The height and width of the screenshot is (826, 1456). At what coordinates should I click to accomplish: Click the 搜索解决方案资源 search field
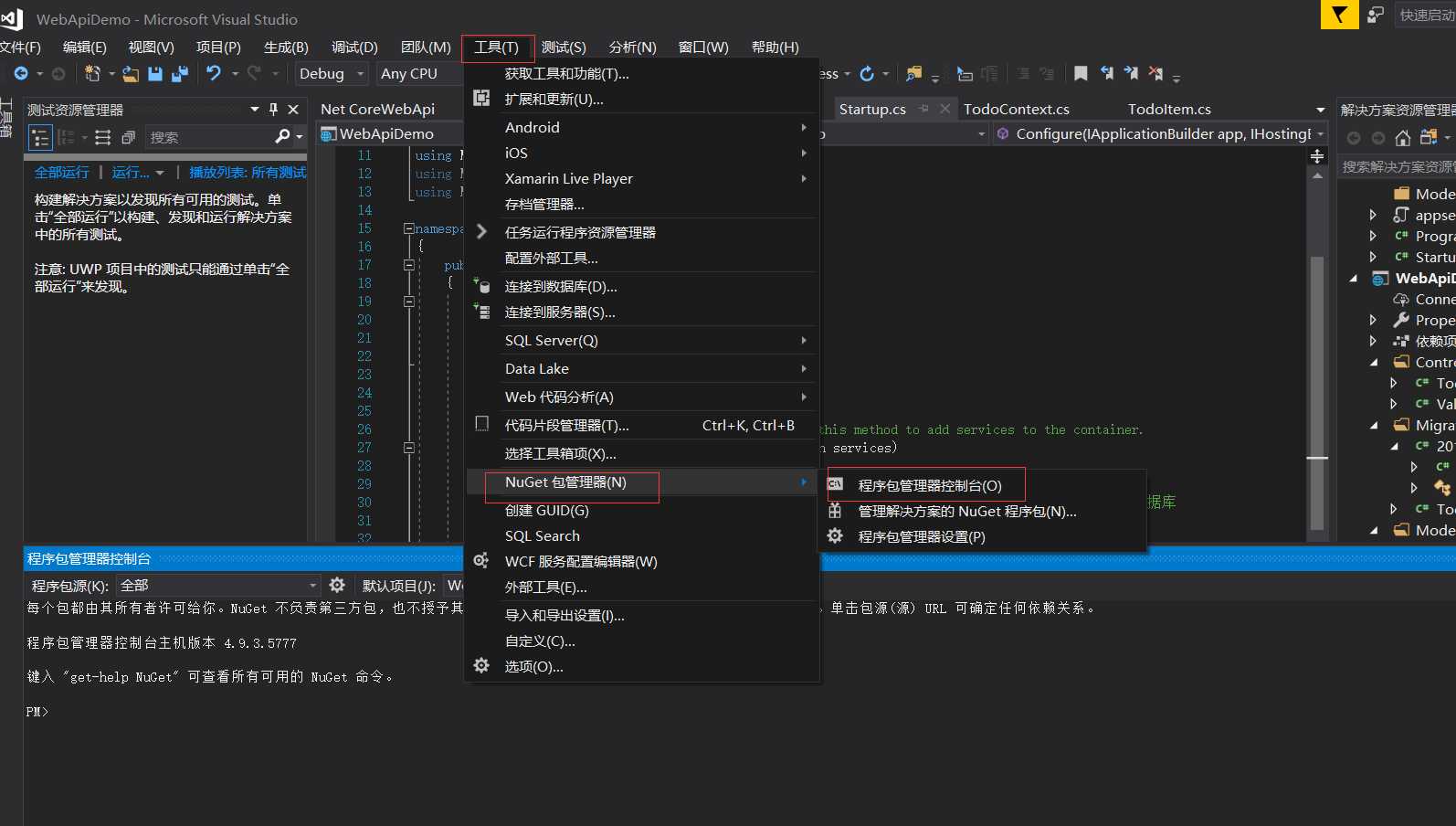(x=1397, y=166)
